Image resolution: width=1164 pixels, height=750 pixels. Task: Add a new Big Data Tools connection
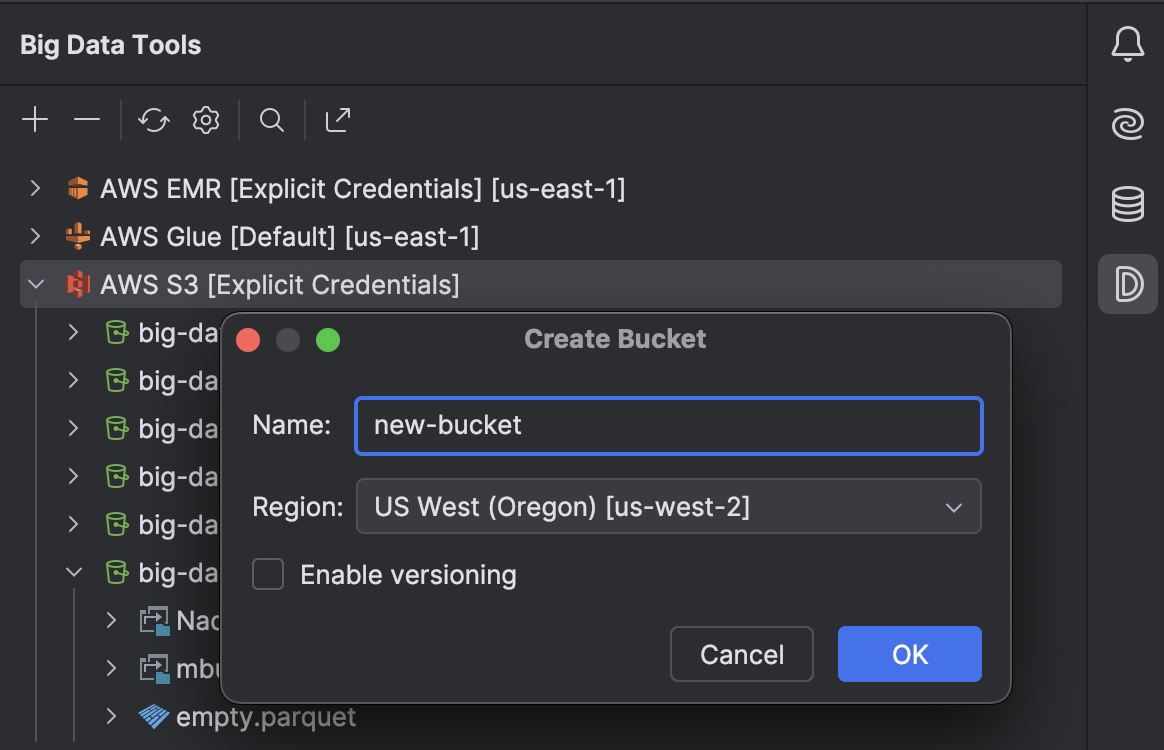35,119
